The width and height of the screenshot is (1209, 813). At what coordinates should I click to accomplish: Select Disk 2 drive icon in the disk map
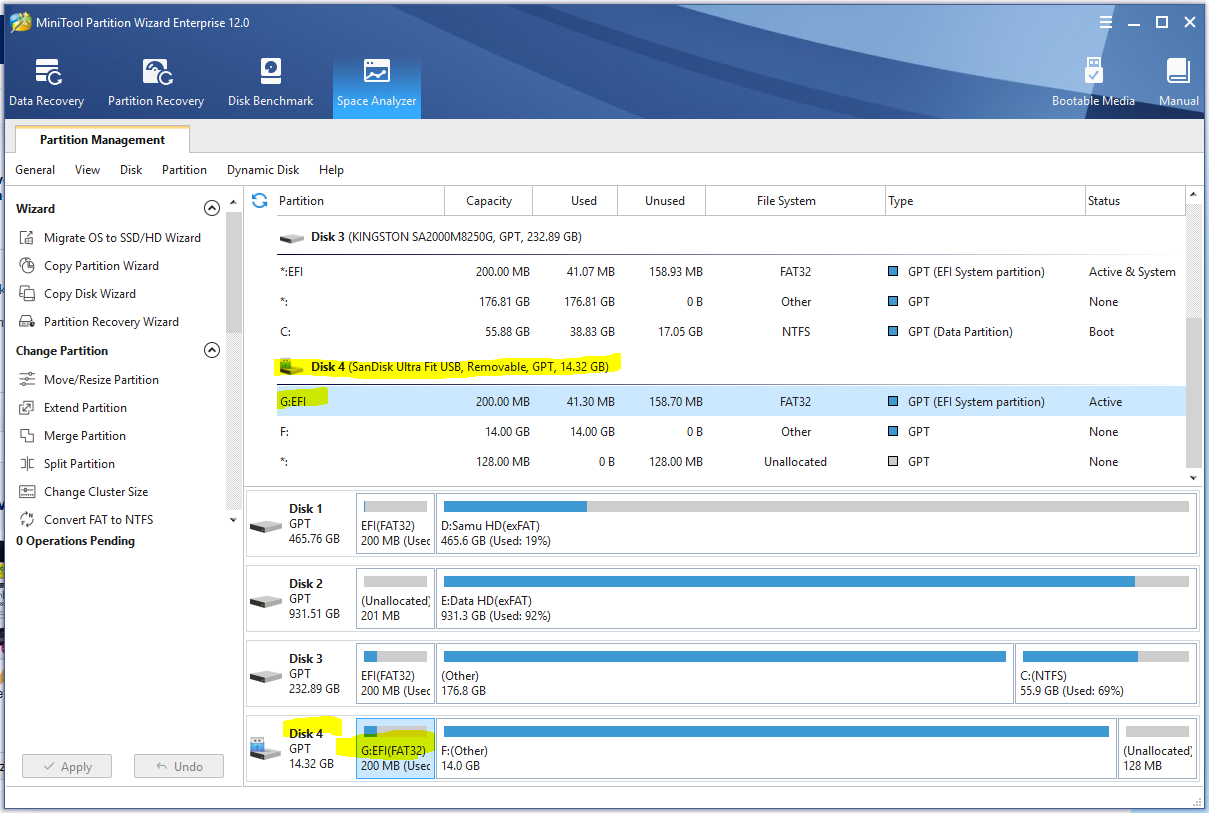[265, 600]
